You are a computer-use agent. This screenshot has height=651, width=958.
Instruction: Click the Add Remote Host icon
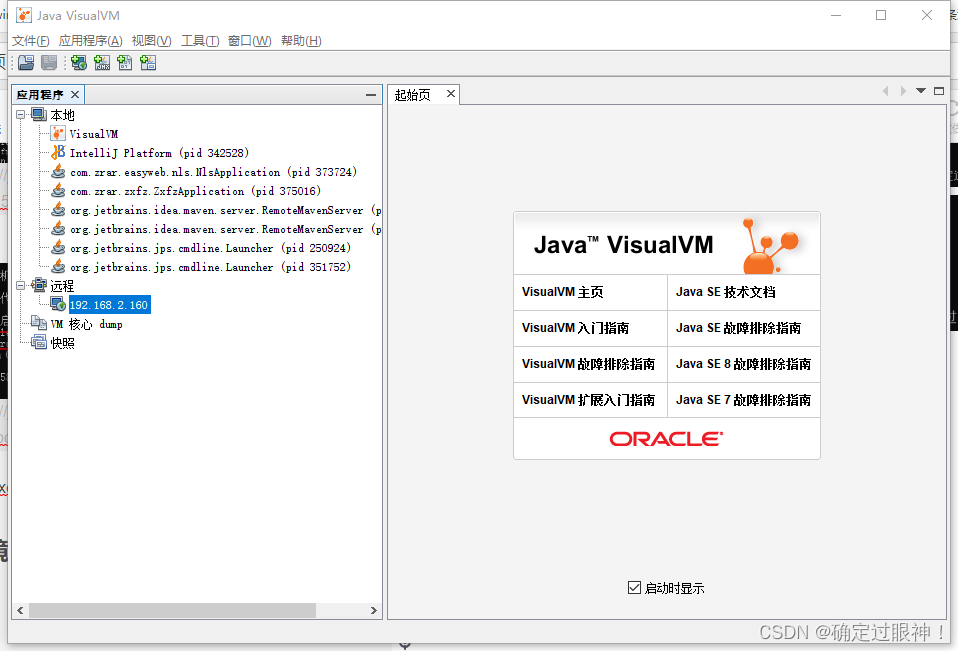click(79, 62)
